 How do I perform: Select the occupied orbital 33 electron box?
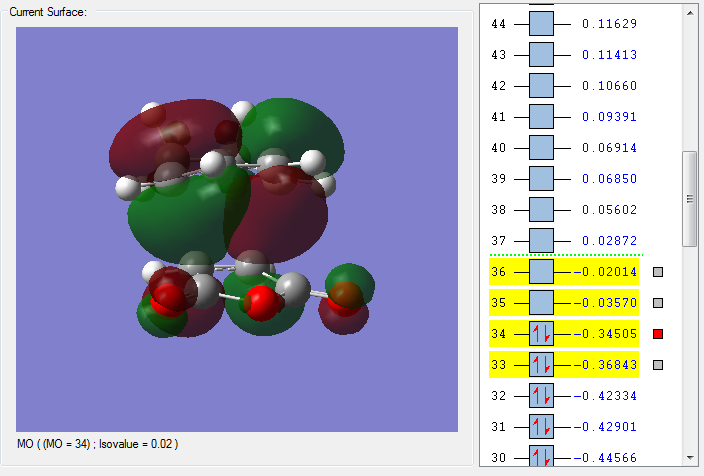(x=541, y=365)
